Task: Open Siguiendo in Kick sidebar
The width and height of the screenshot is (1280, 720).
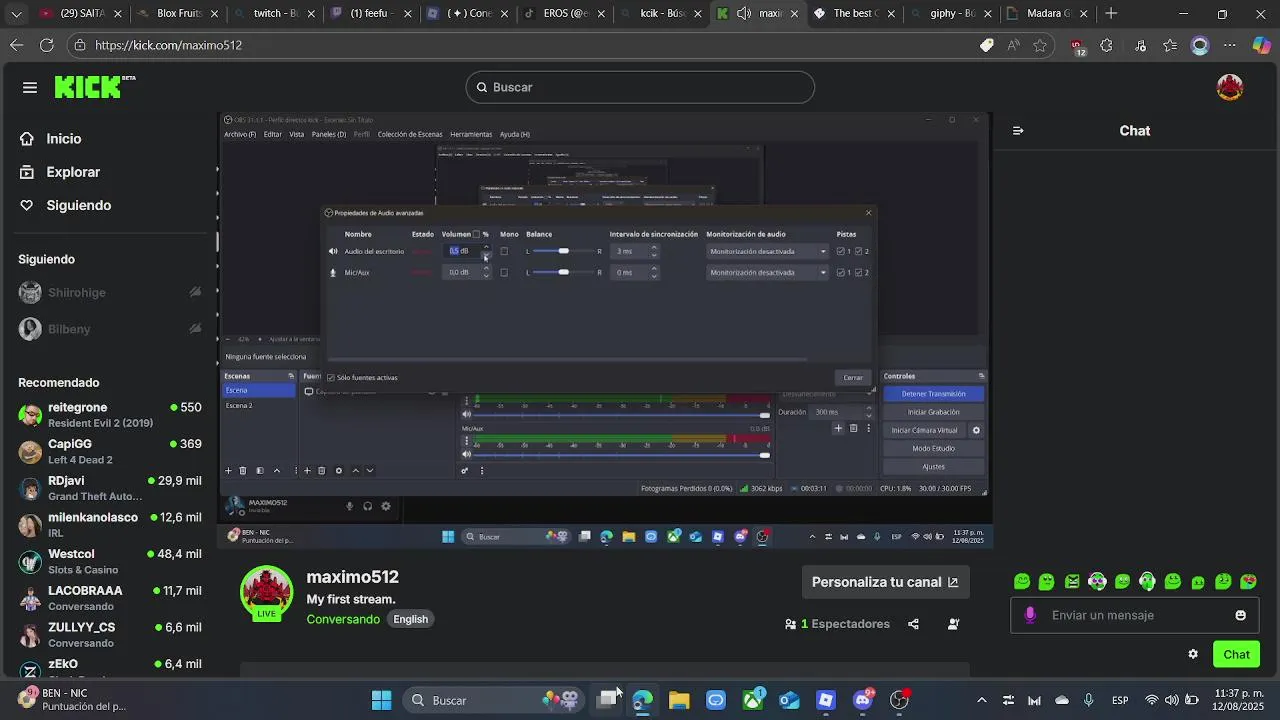Action: [x=79, y=205]
